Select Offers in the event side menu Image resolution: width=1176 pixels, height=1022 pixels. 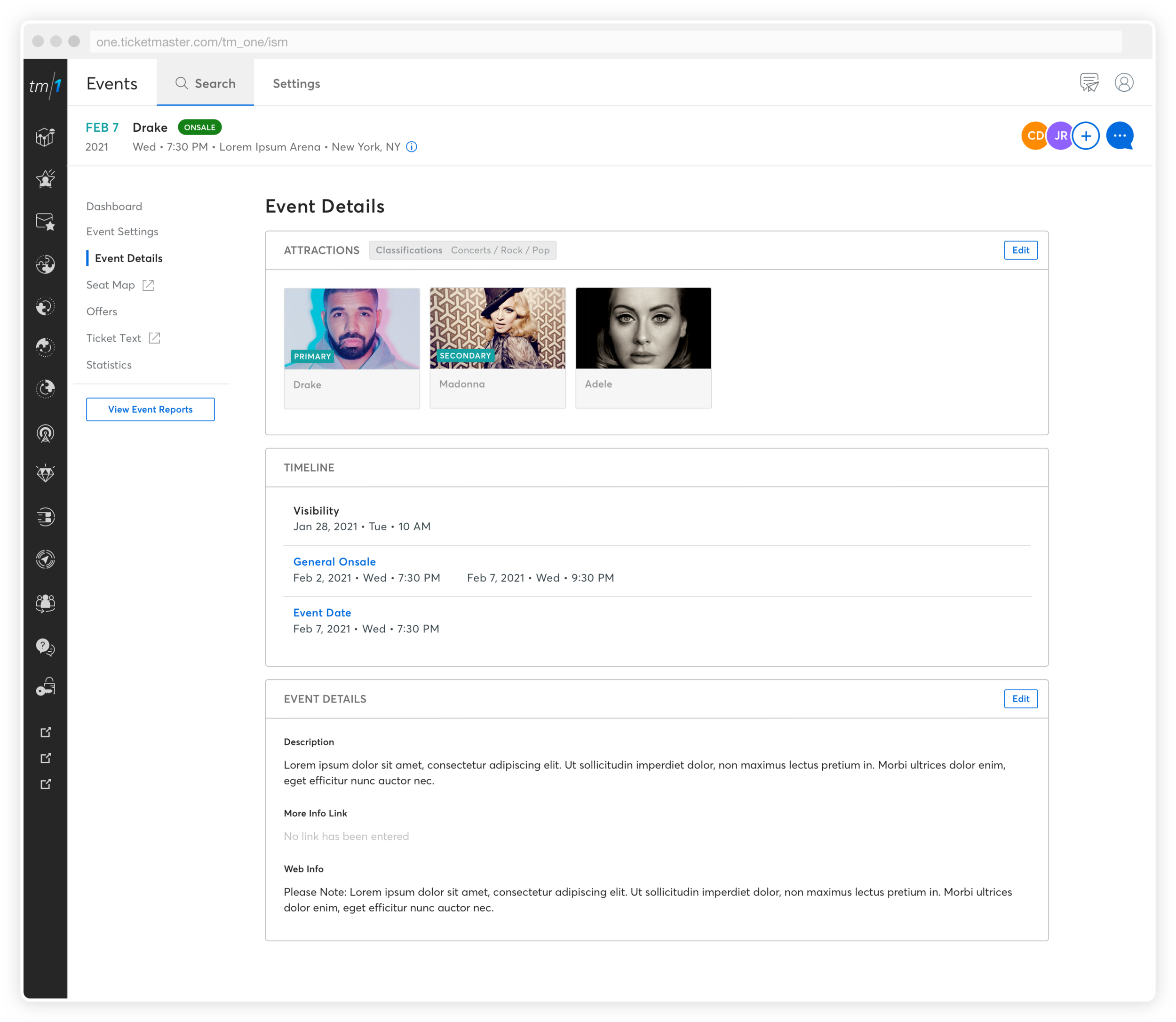tap(102, 311)
